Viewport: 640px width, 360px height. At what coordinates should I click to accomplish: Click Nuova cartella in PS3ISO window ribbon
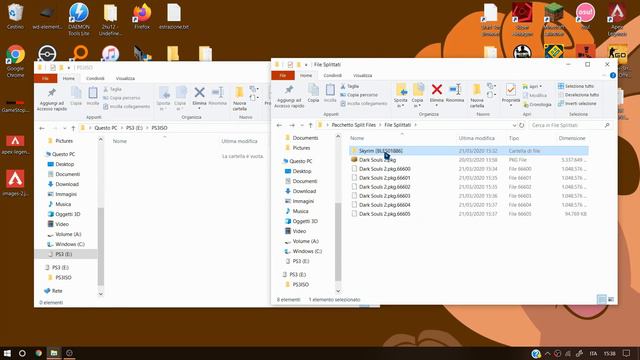coord(240,99)
